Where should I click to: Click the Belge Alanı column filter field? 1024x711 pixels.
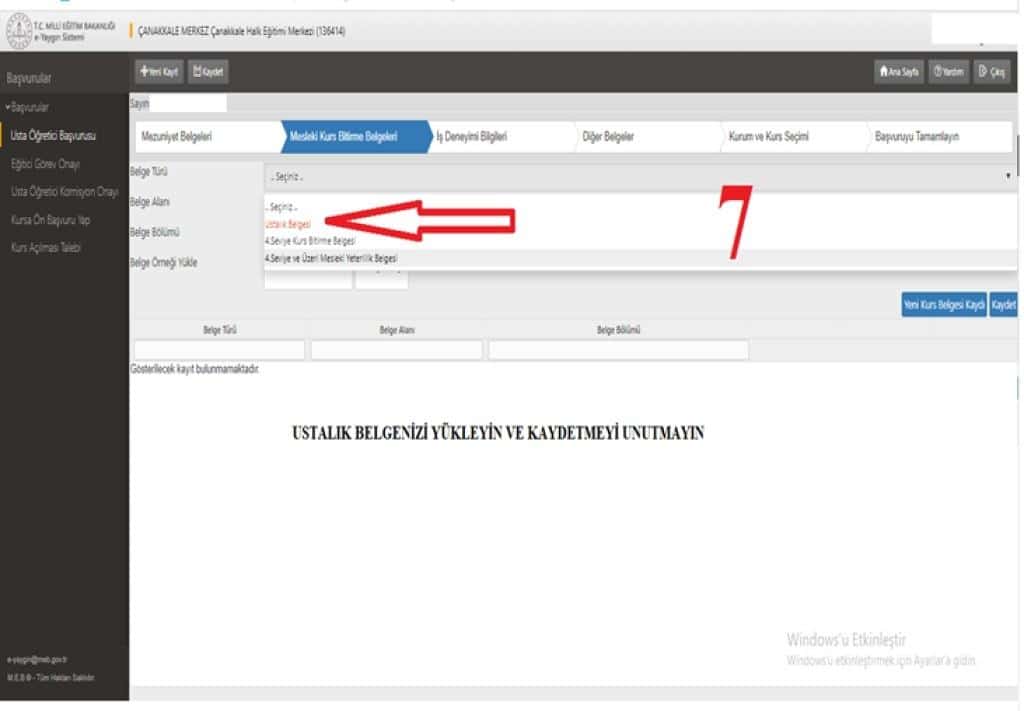coord(396,350)
